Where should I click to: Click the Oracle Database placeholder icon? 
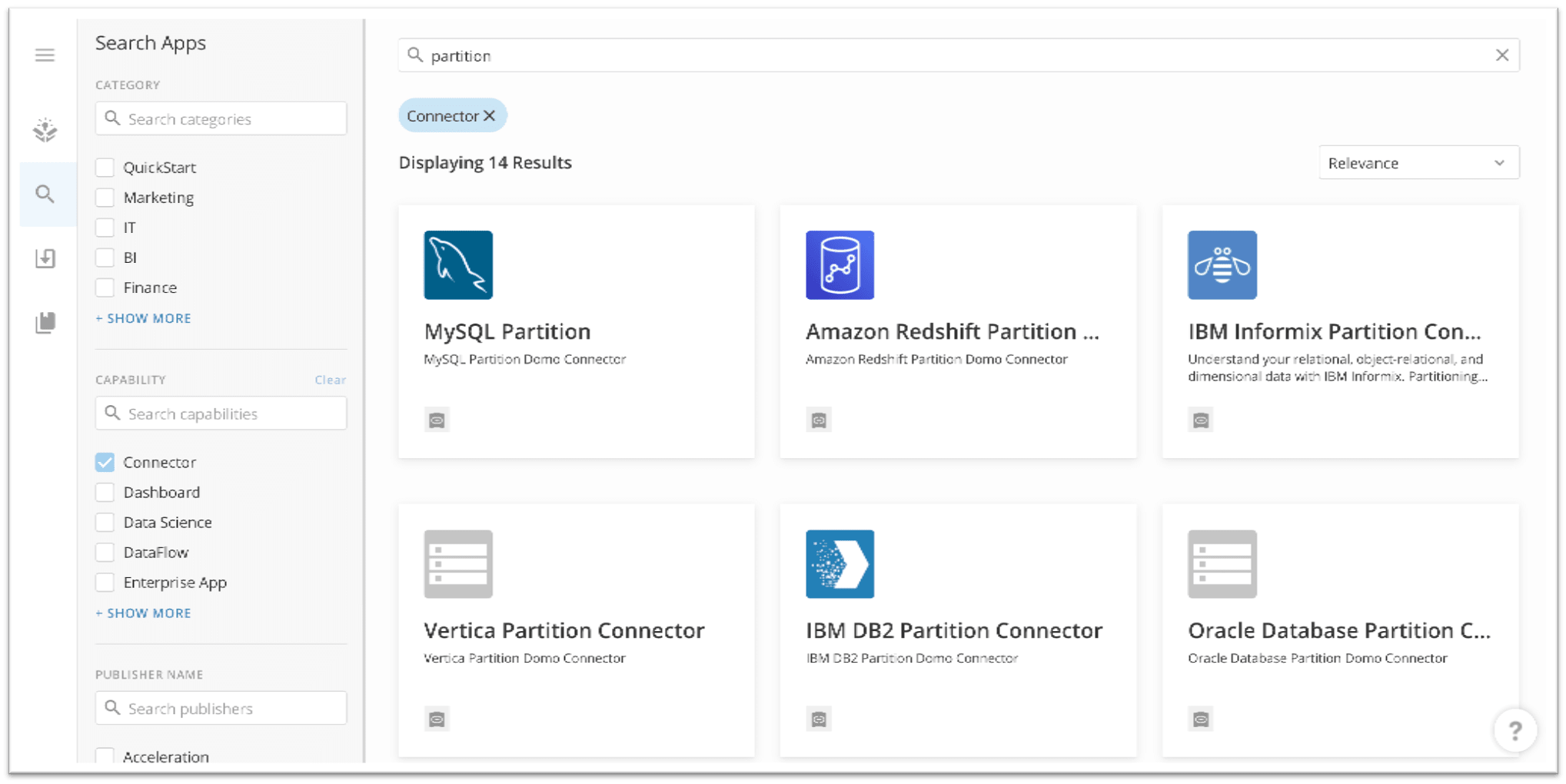(1222, 564)
